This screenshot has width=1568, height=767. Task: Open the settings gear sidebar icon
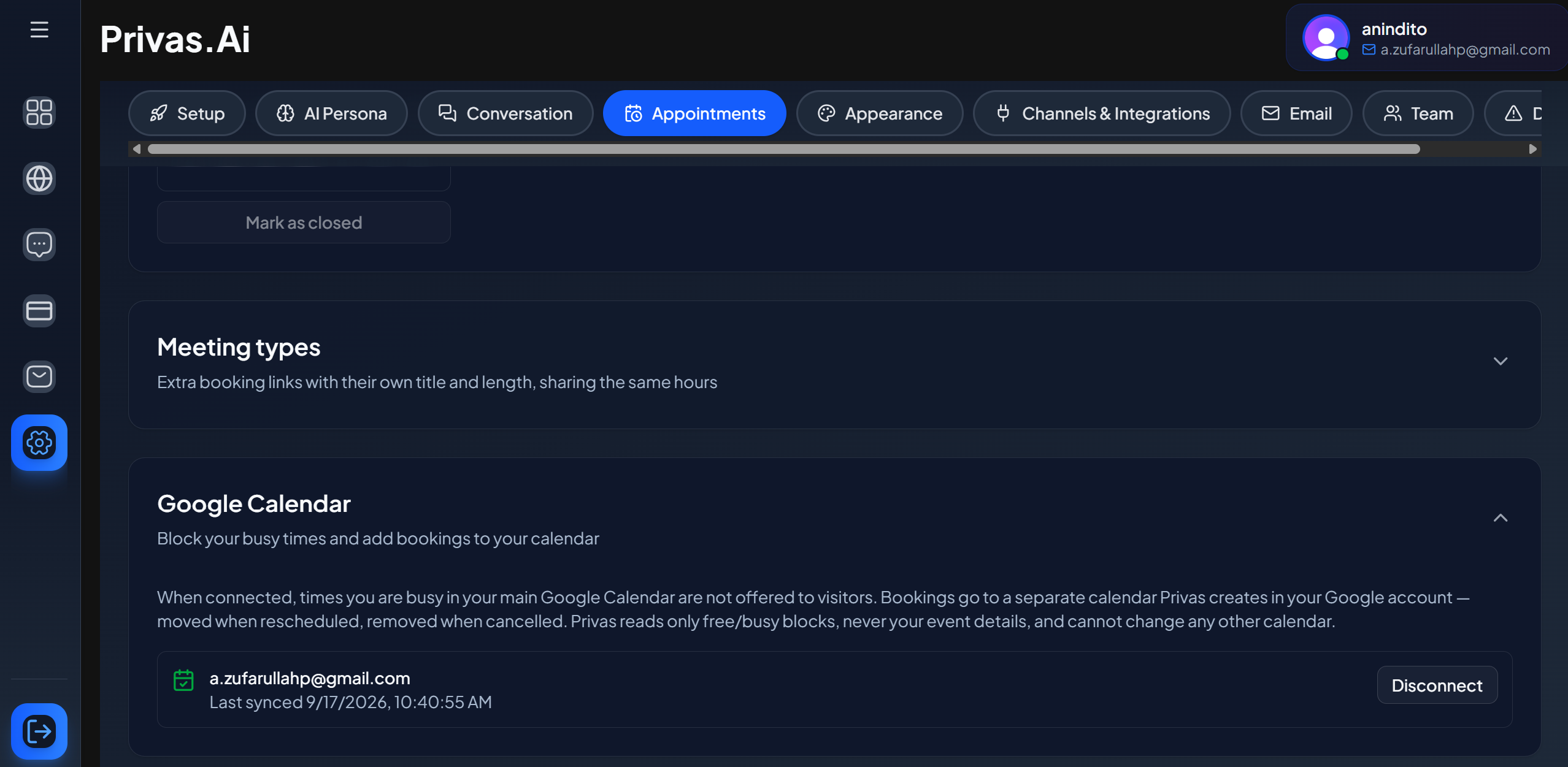pyautogui.click(x=39, y=443)
